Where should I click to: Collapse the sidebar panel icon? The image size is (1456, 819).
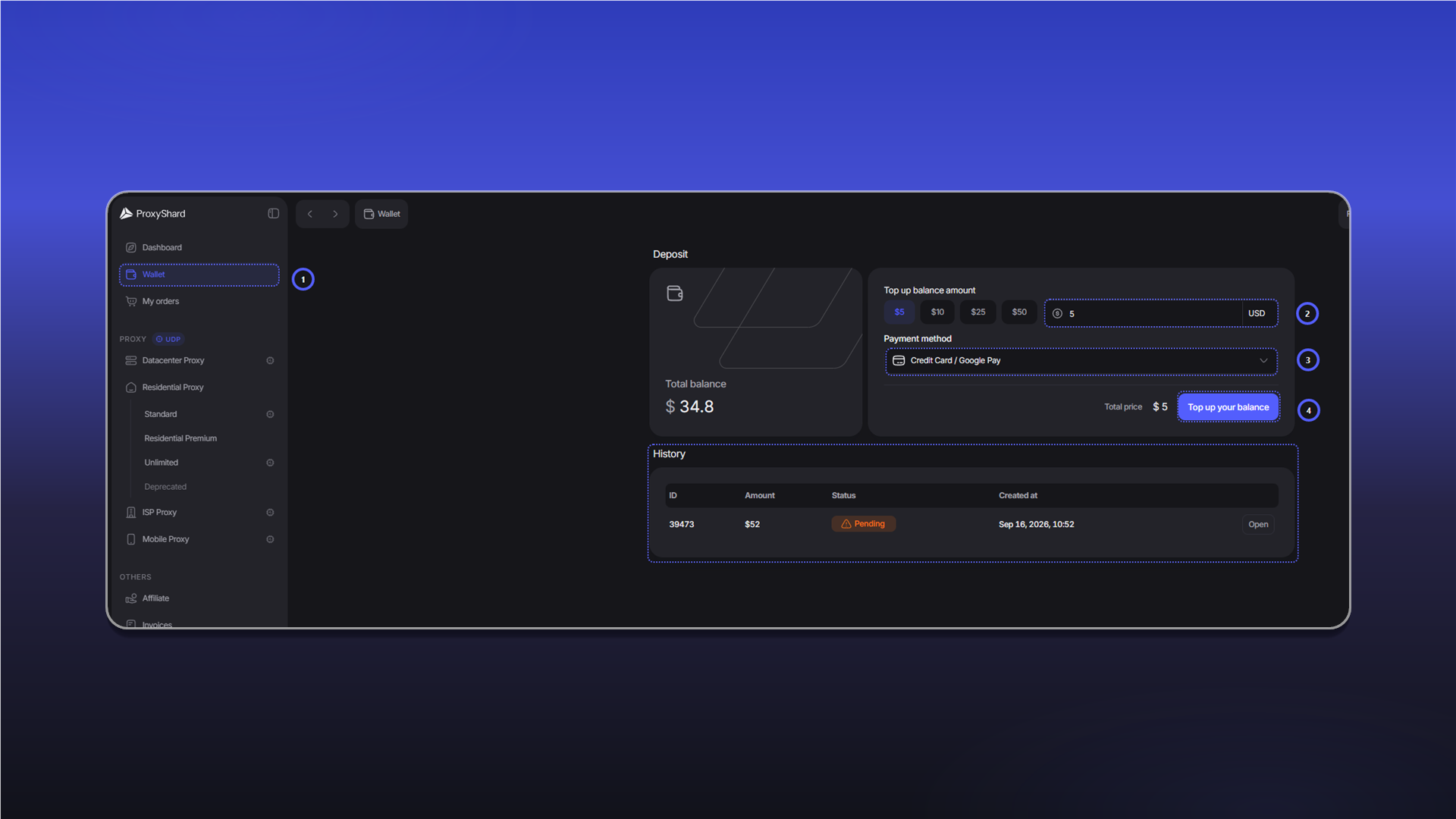(x=274, y=214)
